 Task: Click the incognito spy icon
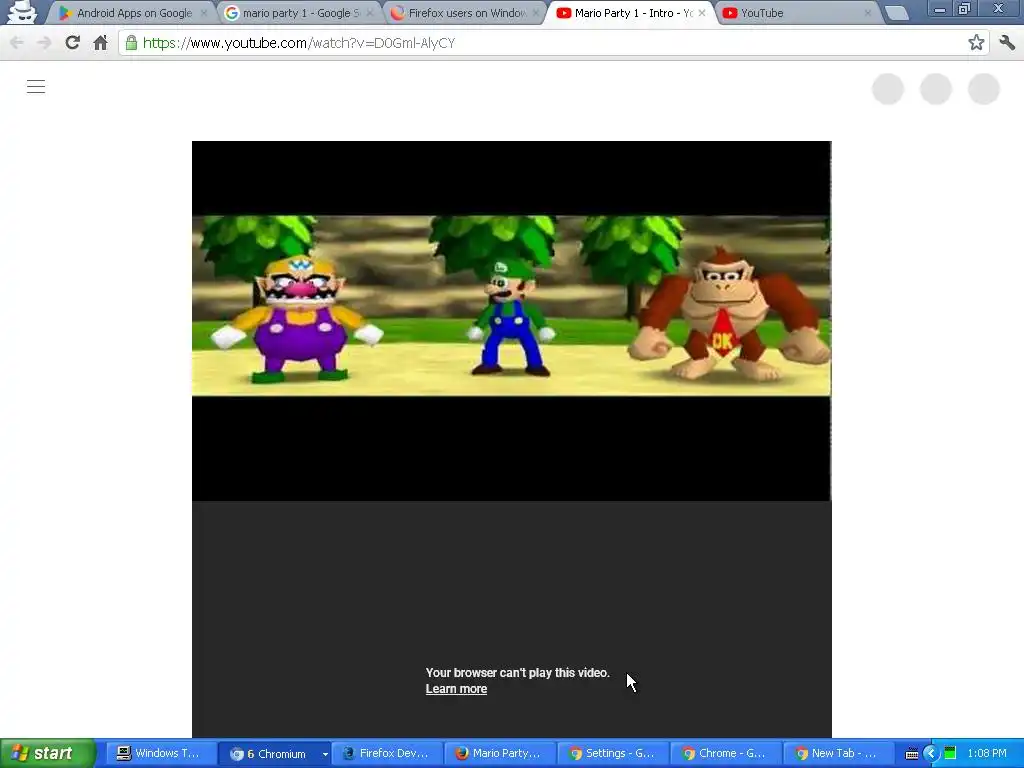click(22, 12)
